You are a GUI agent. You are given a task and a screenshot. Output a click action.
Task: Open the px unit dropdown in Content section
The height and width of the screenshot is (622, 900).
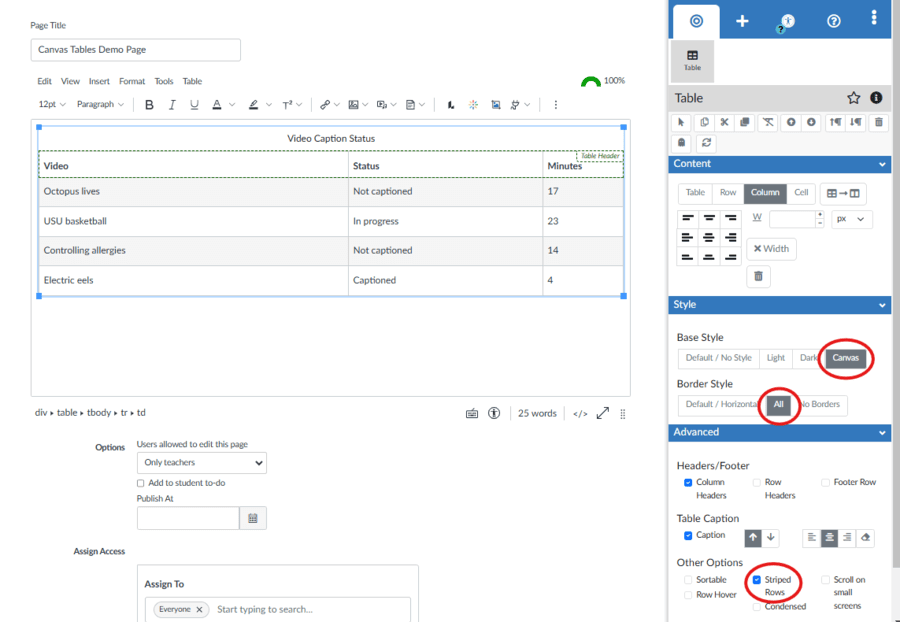(853, 218)
